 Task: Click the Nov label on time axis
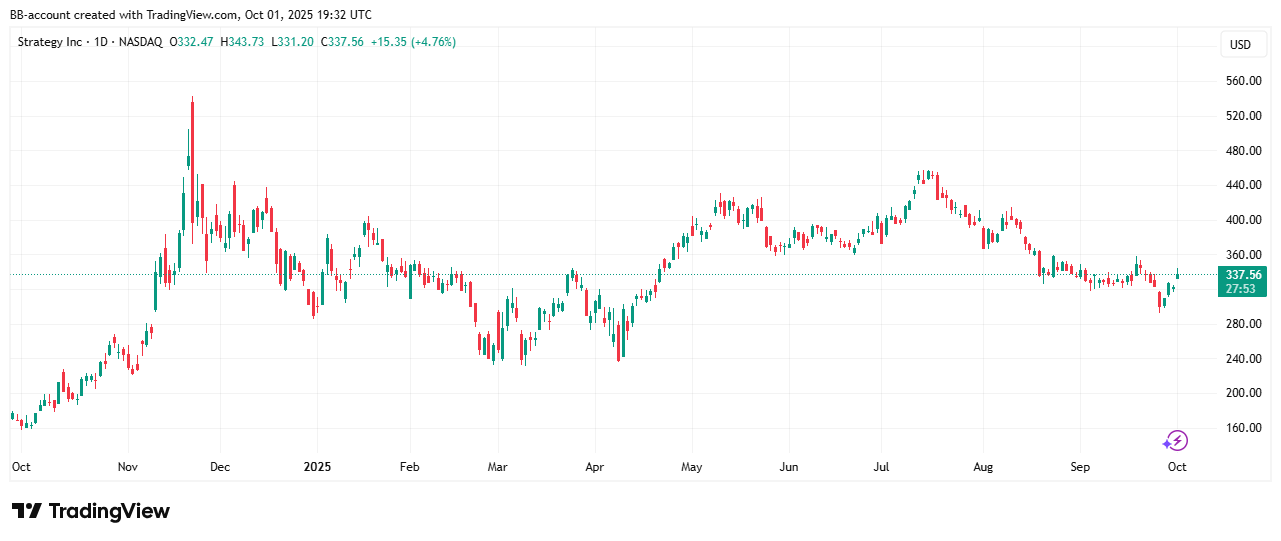[x=127, y=467]
